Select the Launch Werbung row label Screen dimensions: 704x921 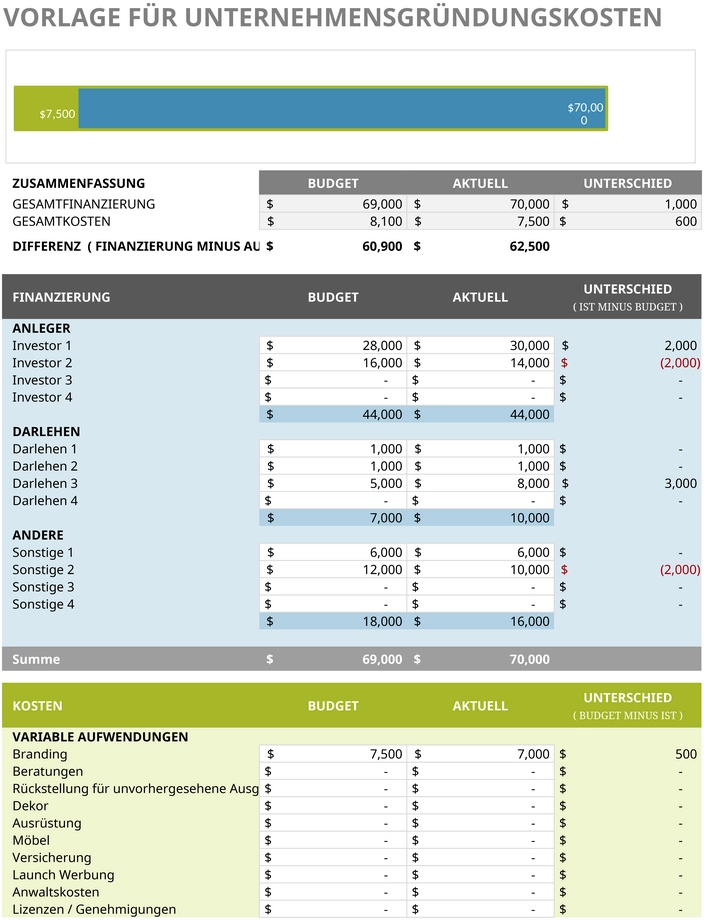pyautogui.click(x=63, y=875)
